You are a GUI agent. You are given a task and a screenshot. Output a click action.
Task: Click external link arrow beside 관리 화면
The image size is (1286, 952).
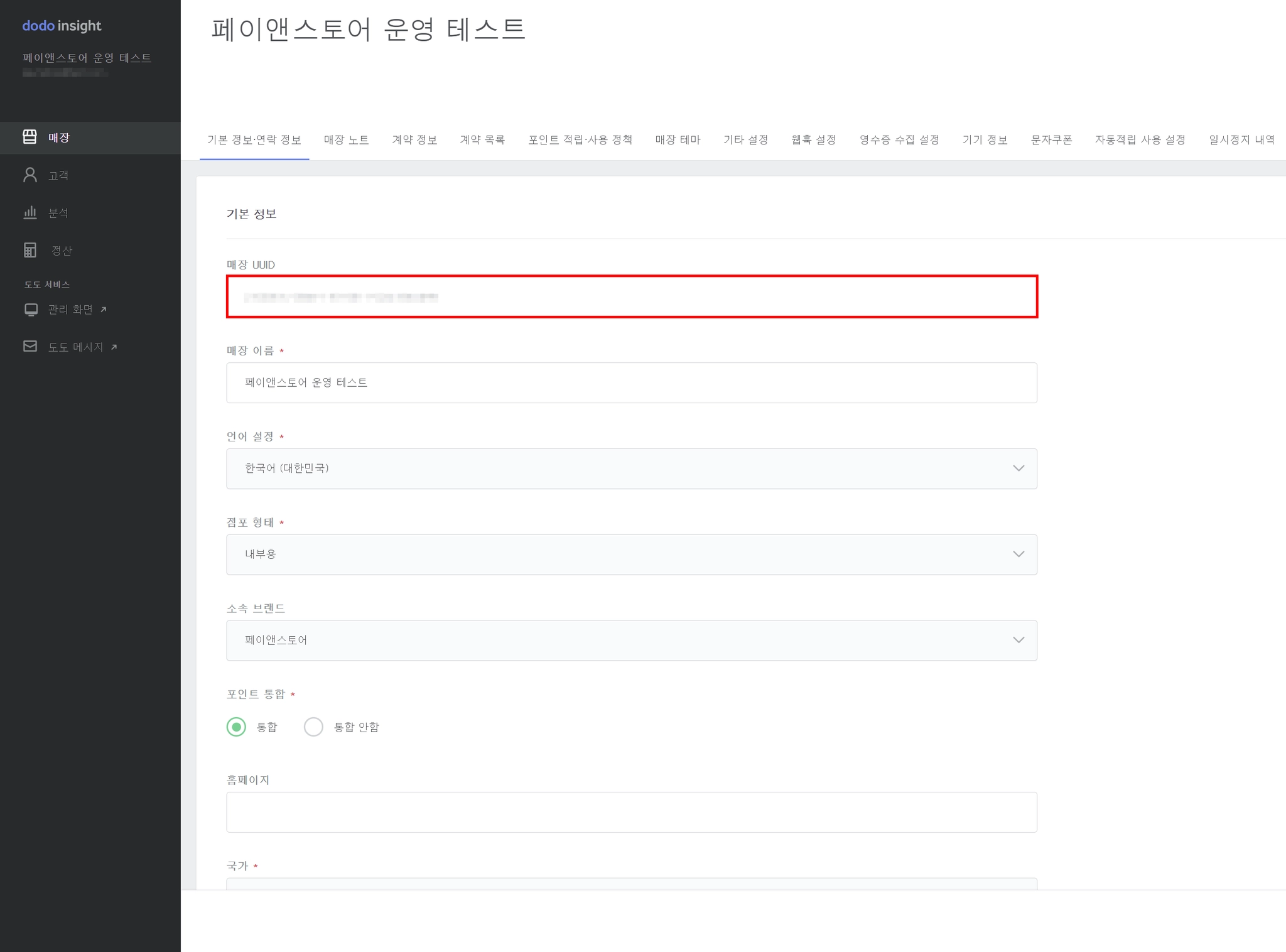coord(104,310)
